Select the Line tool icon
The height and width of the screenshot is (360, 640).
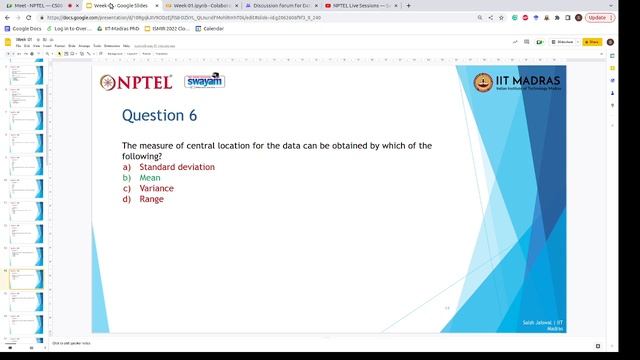[88, 53]
